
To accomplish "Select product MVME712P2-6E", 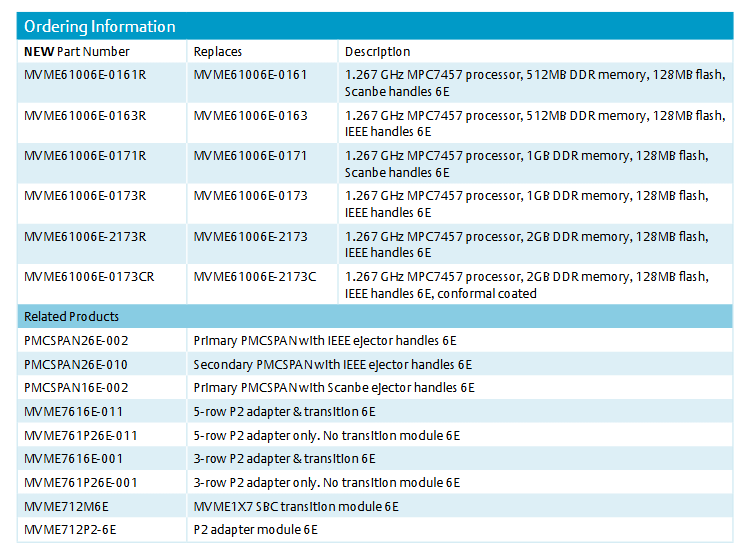I will 70,530.
